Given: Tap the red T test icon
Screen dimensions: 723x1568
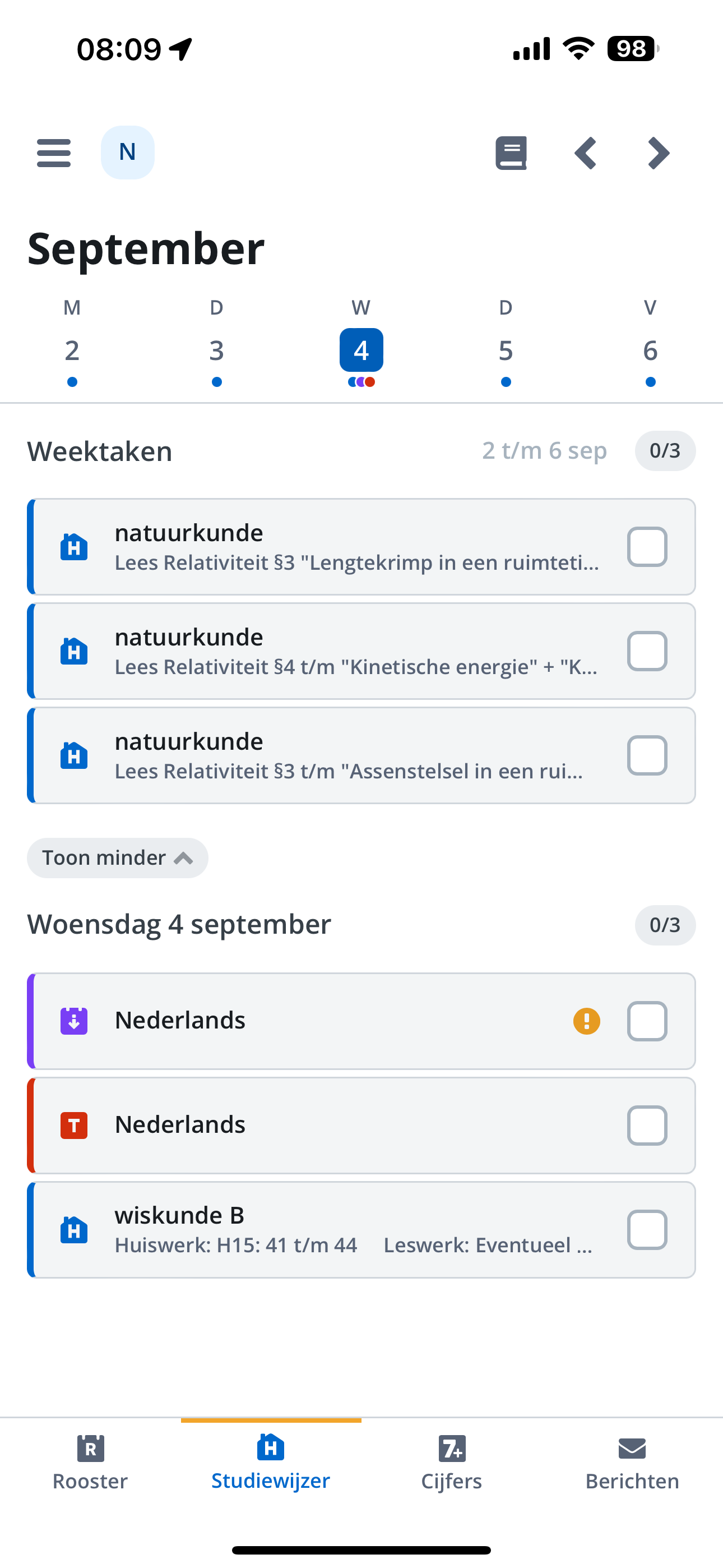Looking at the screenshot, I should point(73,1126).
